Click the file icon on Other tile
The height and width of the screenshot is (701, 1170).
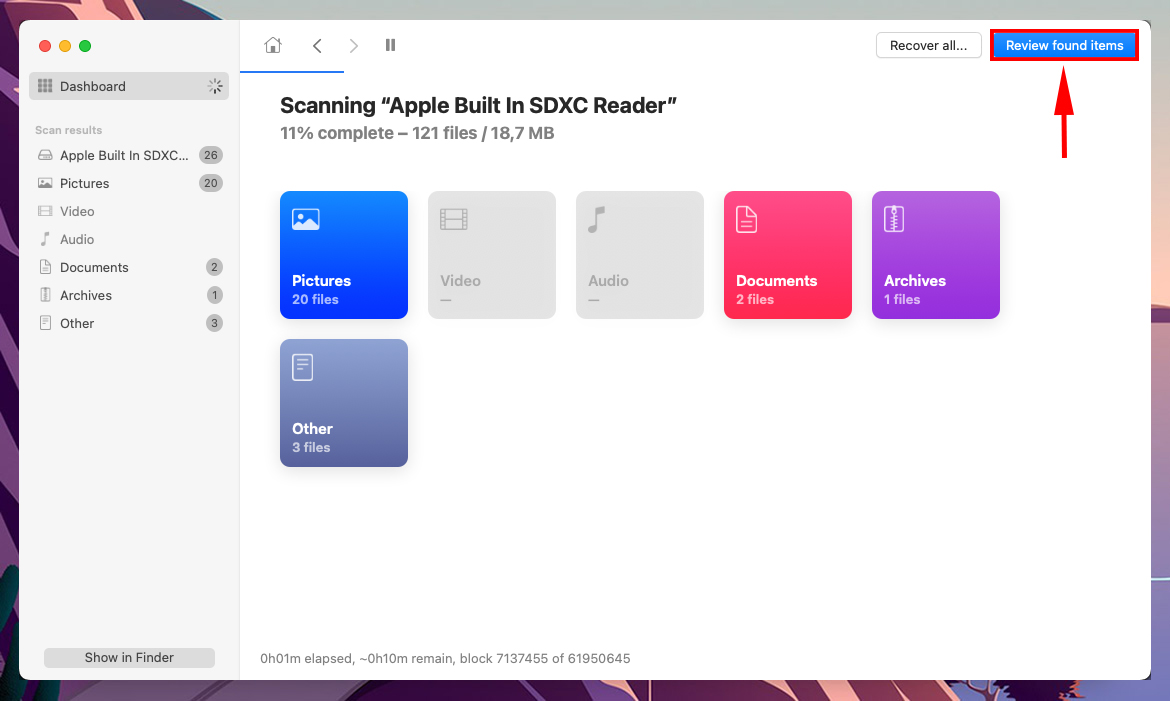(302, 367)
